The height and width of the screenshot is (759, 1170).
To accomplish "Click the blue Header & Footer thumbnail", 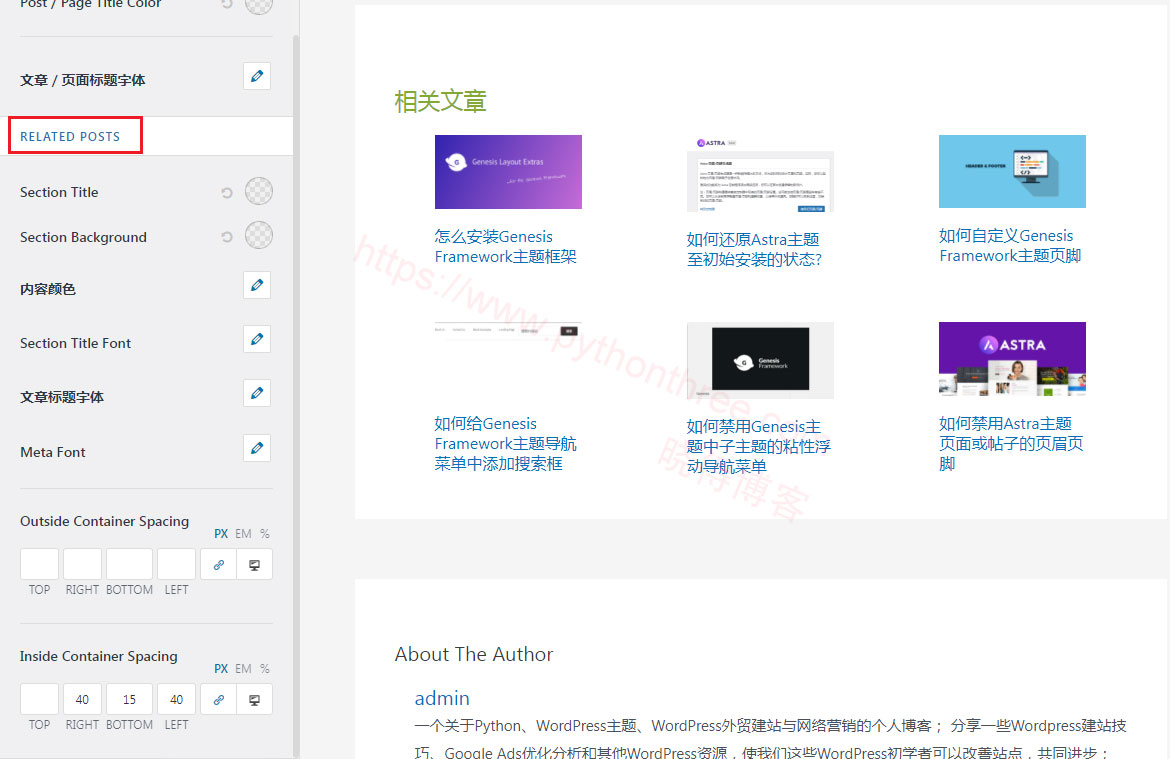I will [1013, 172].
